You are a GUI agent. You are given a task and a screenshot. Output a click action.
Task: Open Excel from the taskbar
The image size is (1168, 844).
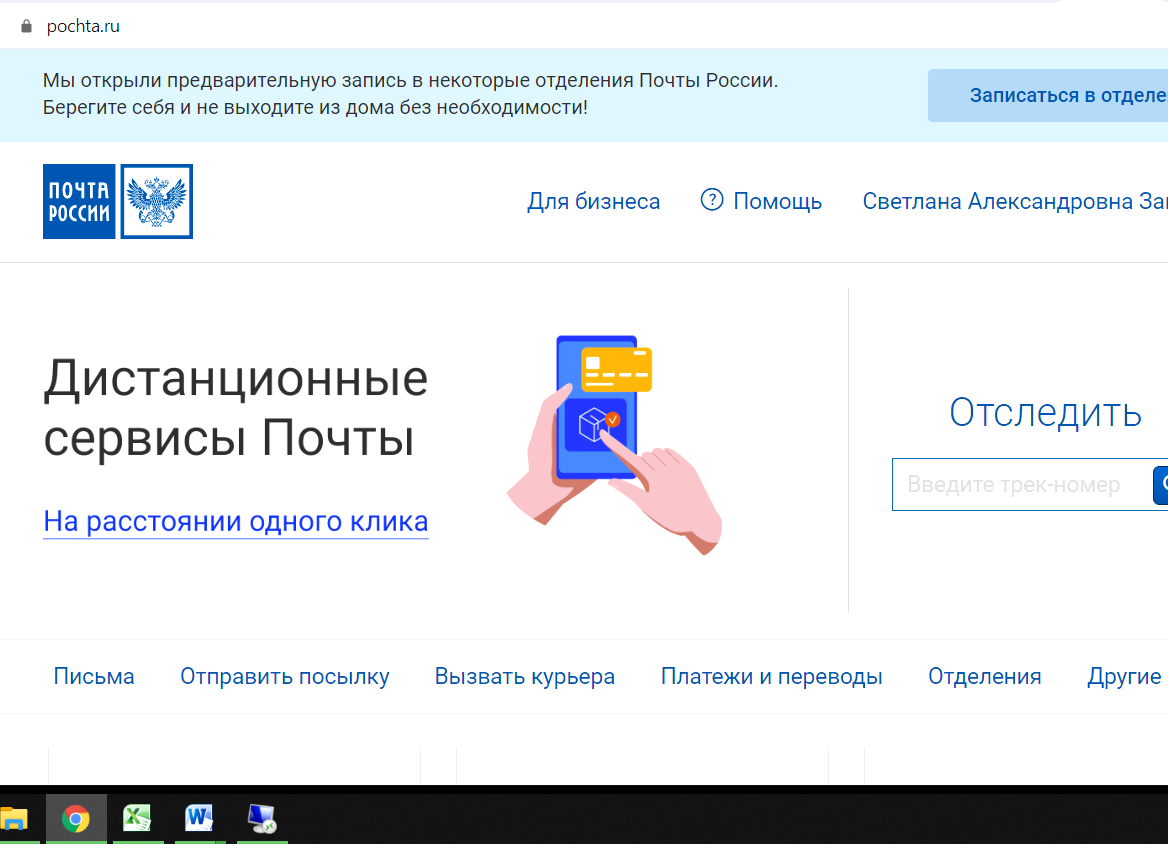coord(138,818)
